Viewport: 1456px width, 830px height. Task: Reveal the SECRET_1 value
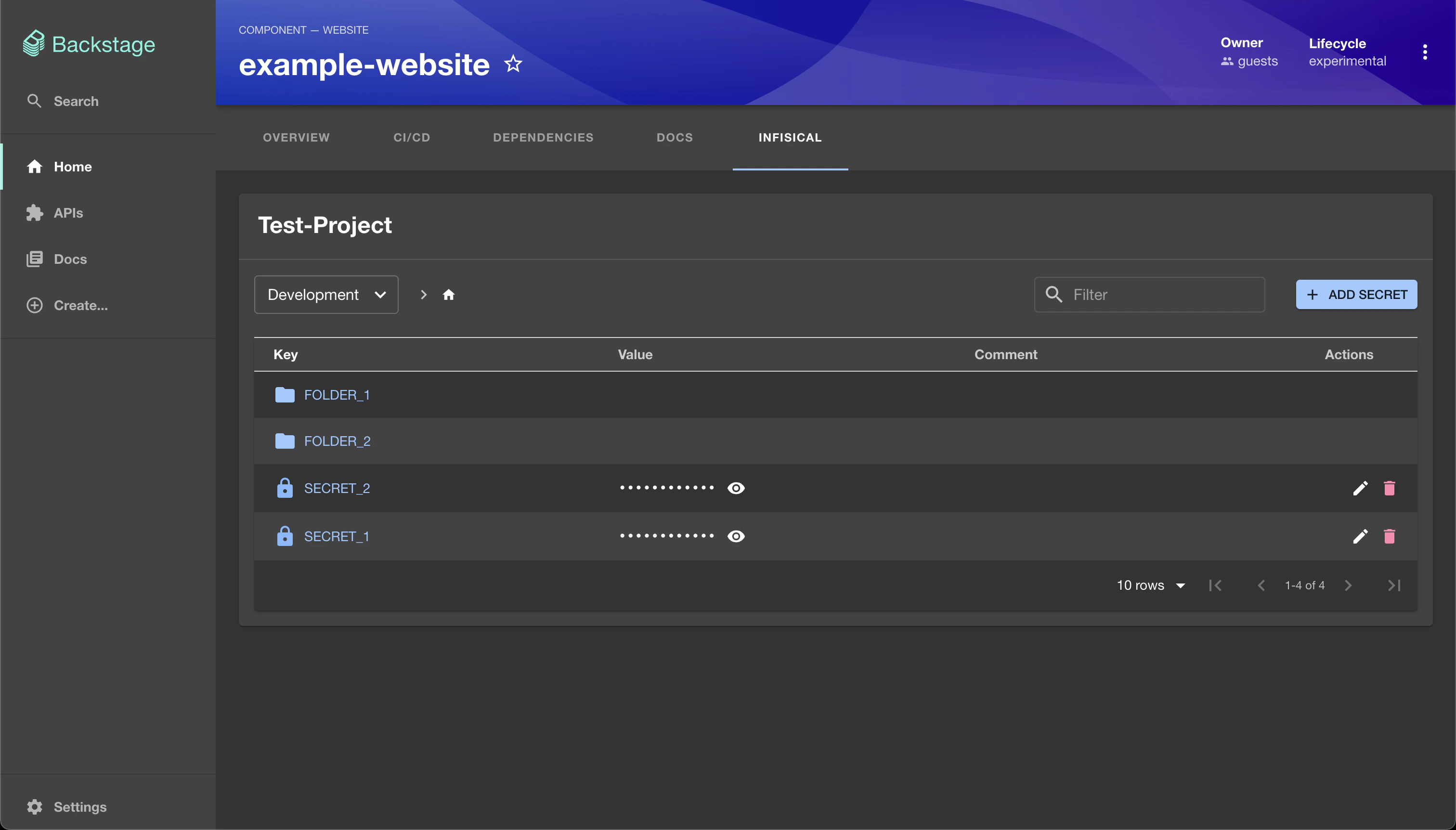tap(736, 536)
